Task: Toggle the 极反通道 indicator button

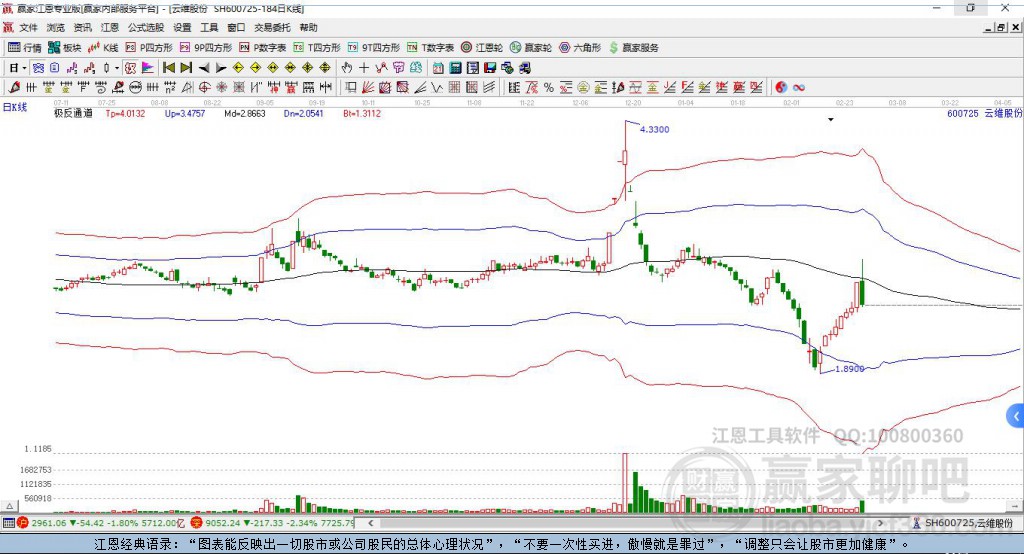Action: point(130,68)
